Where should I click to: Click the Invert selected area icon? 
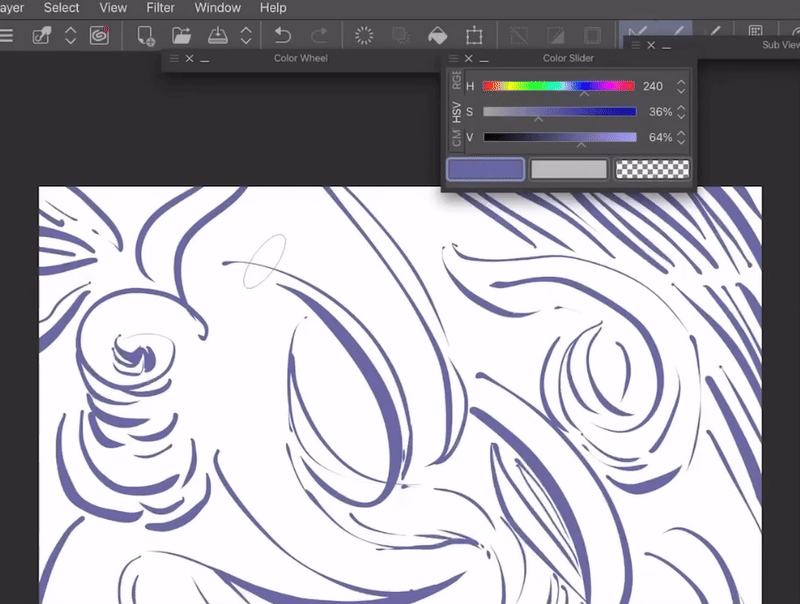(556, 36)
